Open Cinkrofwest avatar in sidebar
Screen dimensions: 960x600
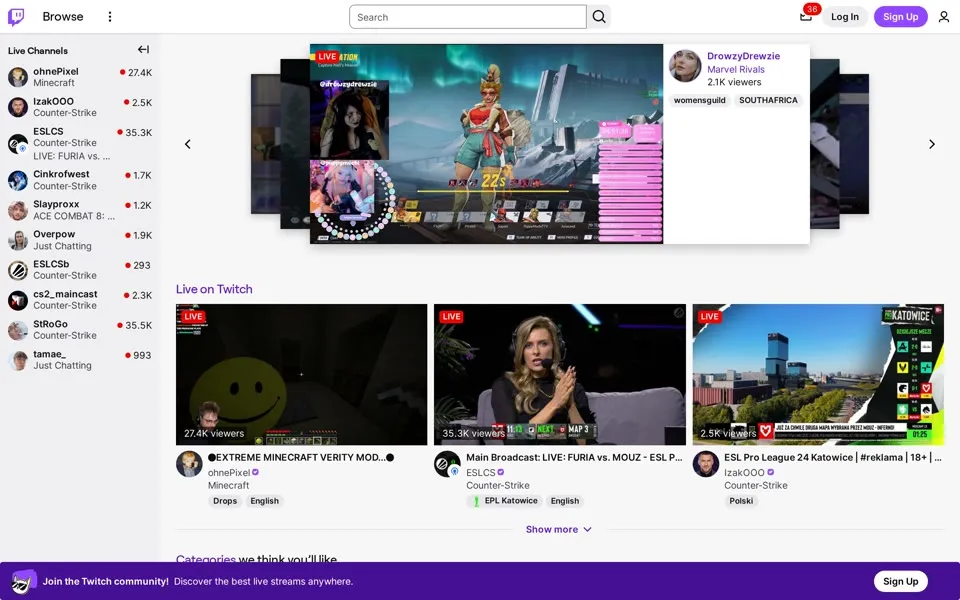point(18,180)
